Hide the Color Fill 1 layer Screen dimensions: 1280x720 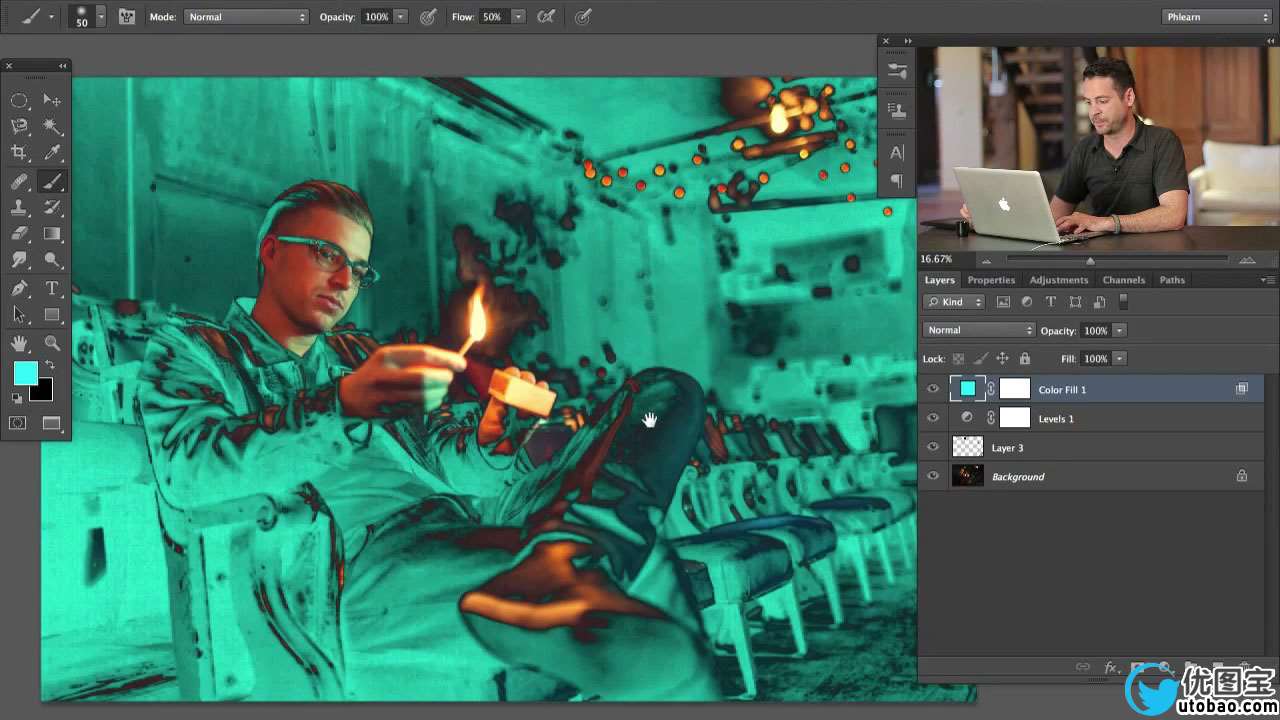click(x=933, y=390)
